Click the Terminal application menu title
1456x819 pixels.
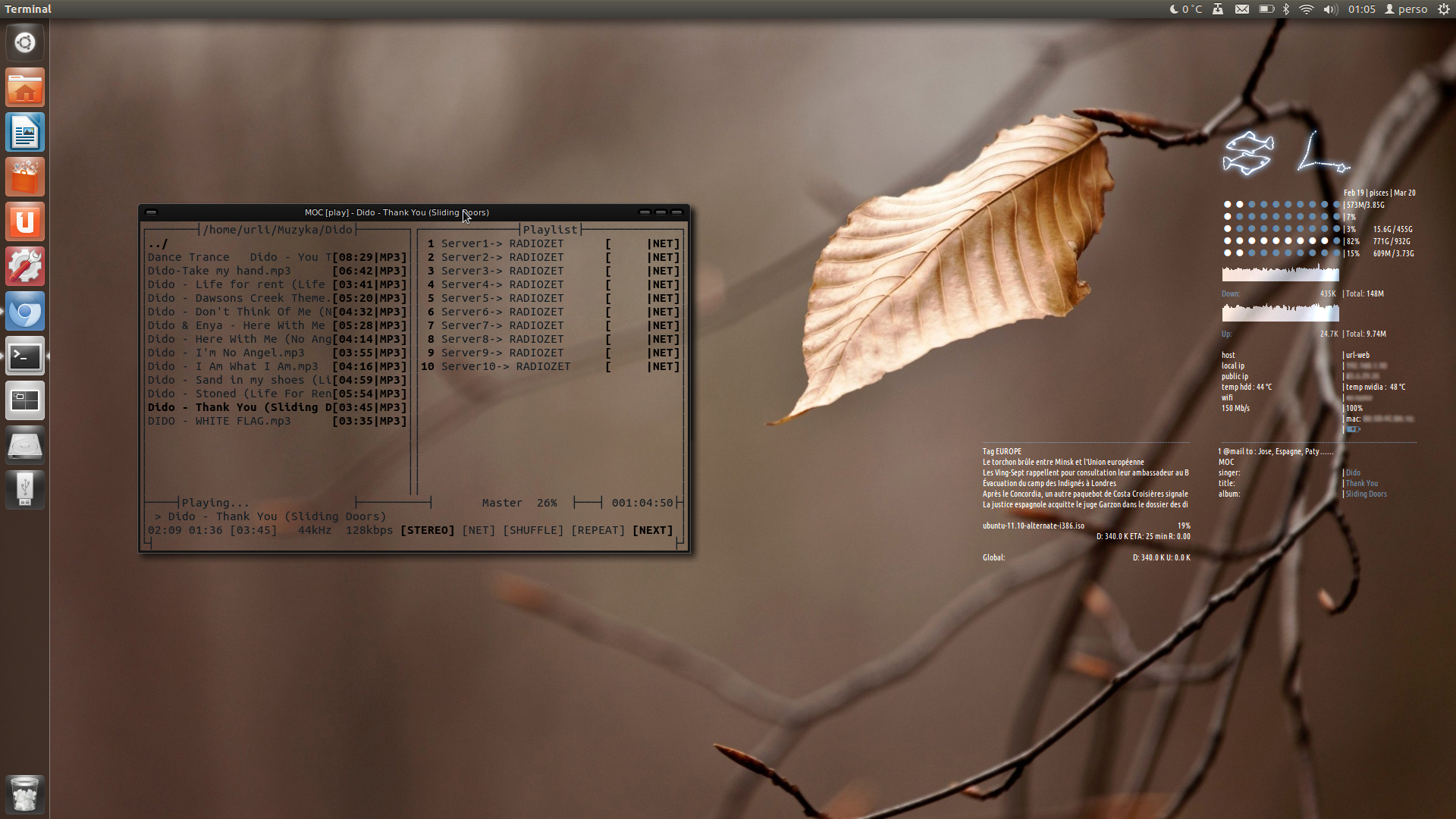pyautogui.click(x=28, y=9)
